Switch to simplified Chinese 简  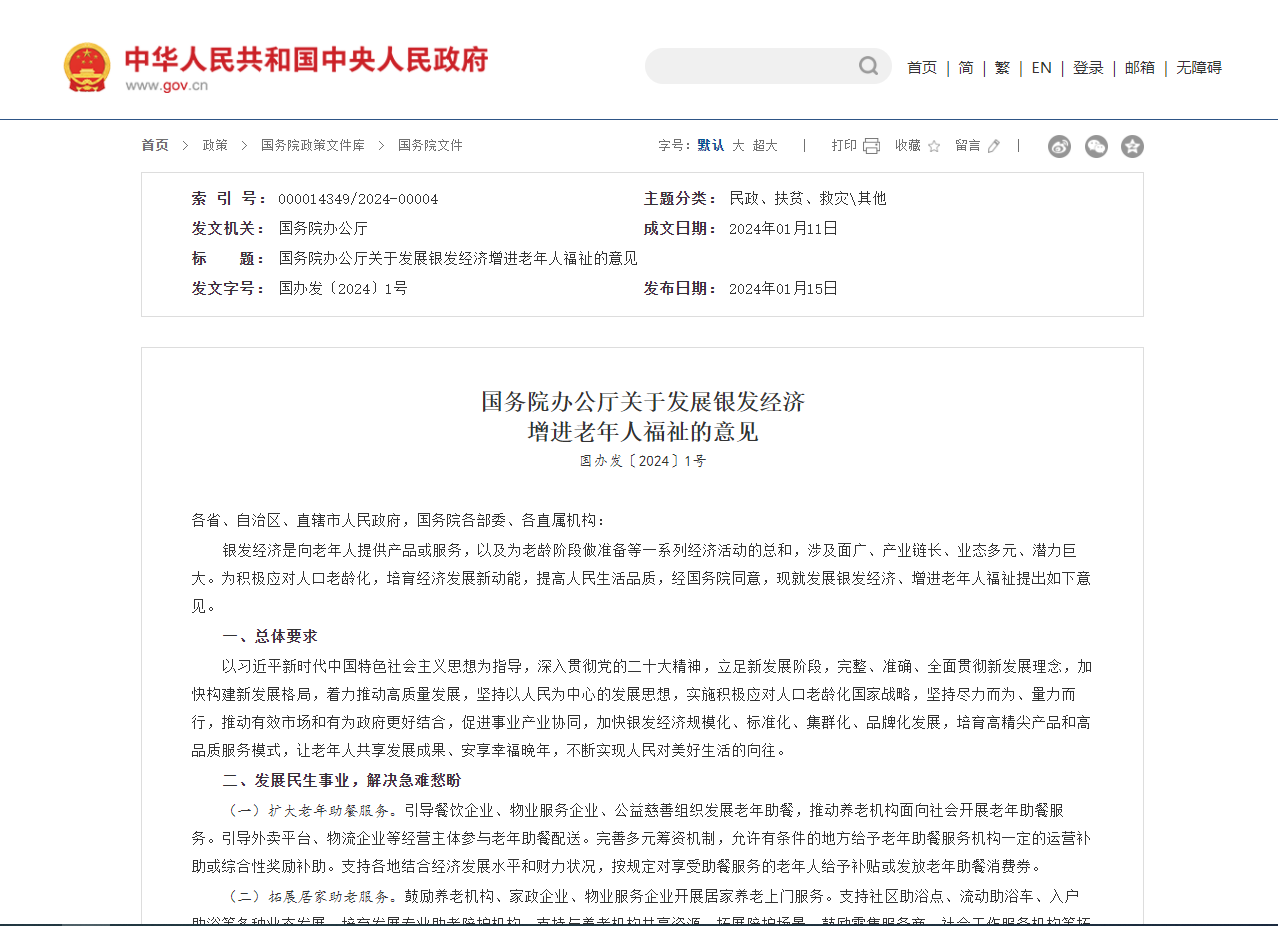(965, 68)
